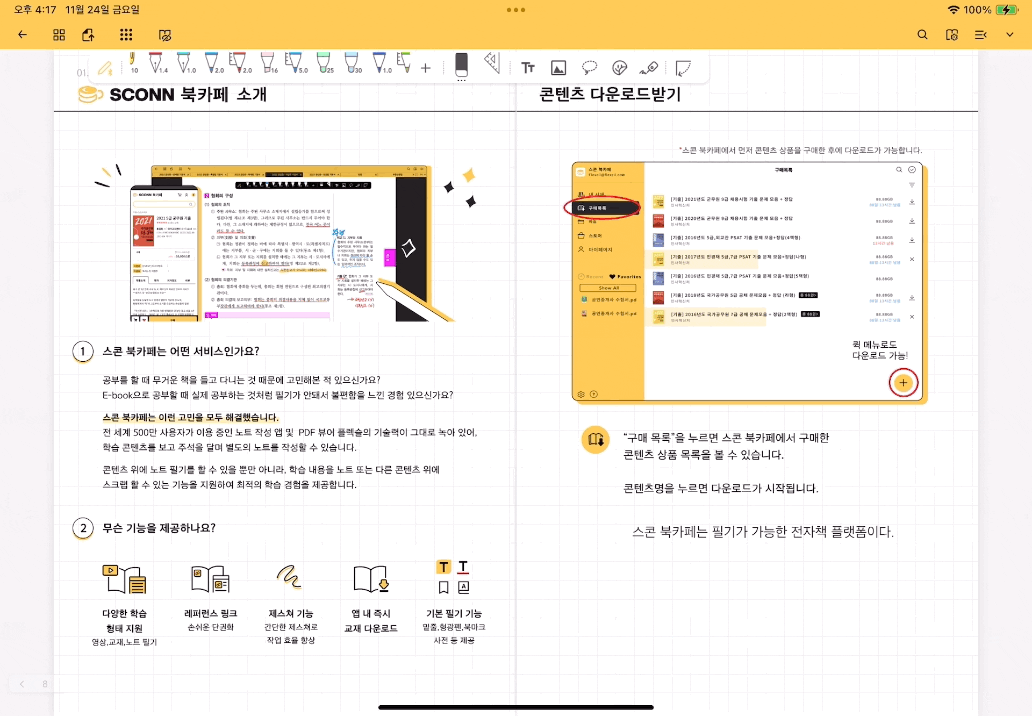Viewport: 1032px width, 716px height.
Task: Select the red ruler pen sized 2.0
Action: coord(239,63)
